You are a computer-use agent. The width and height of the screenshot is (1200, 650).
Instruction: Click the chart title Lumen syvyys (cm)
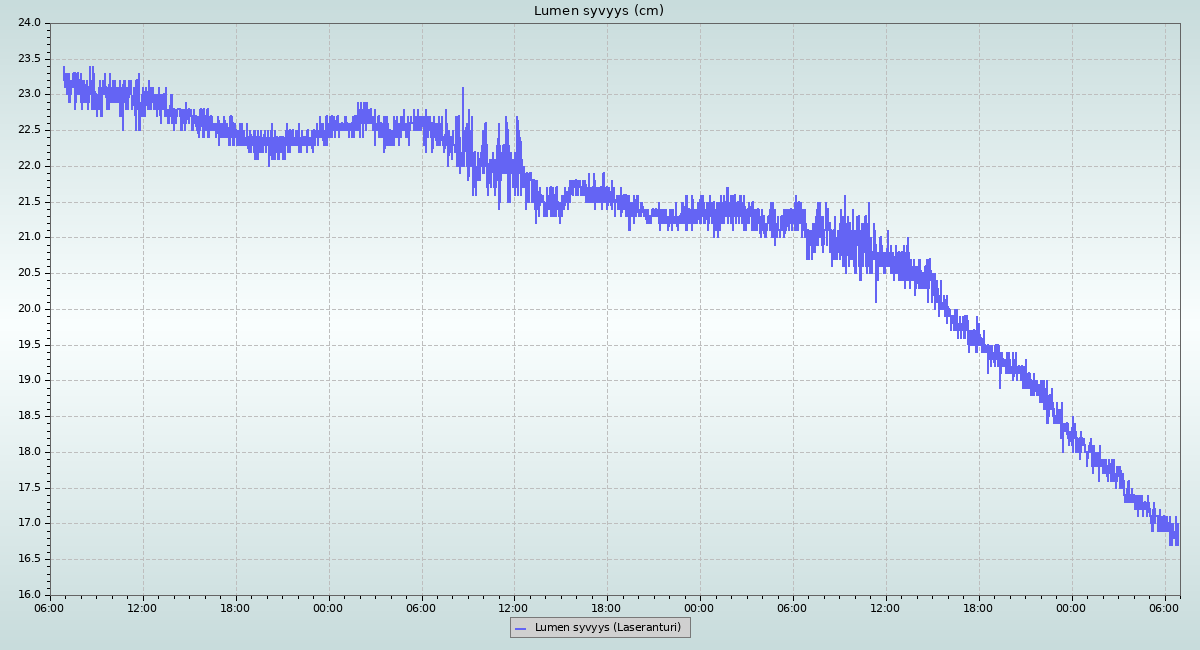[x=598, y=11]
